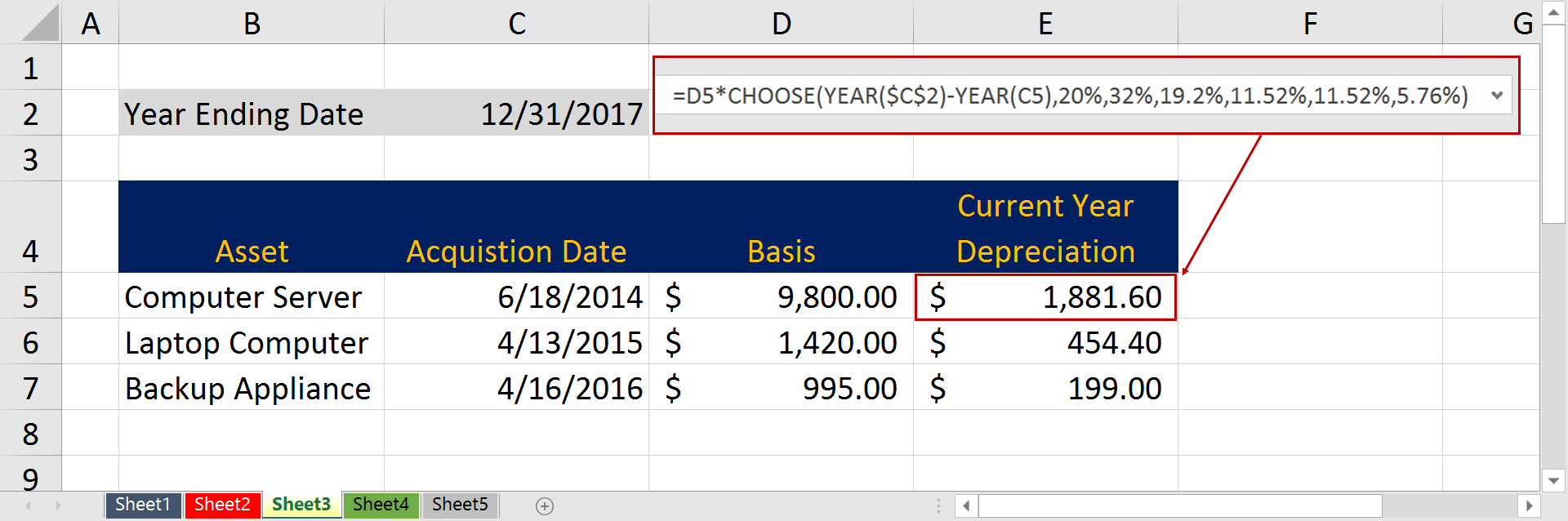The width and height of the screenshot is (1568, 521).
Task: Click Current Year Depreciation header cell
Action: click(x=1045, y=227)
